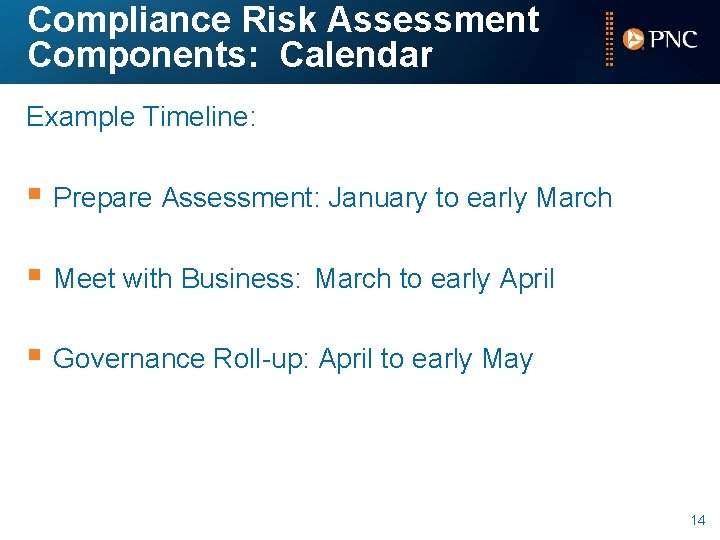Select the March to early April text
The image size is (720, 540).
click(x=435, y=279)
